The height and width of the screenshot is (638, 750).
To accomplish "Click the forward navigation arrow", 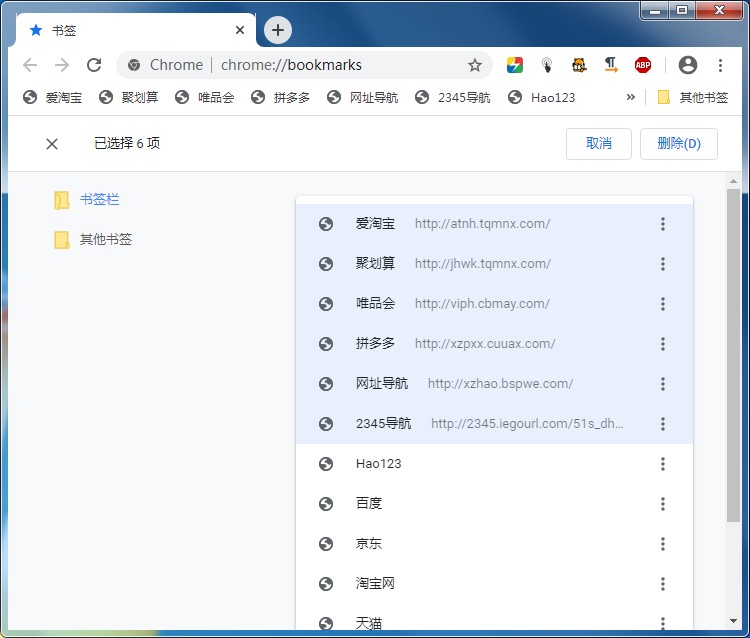I will (62, 65).
